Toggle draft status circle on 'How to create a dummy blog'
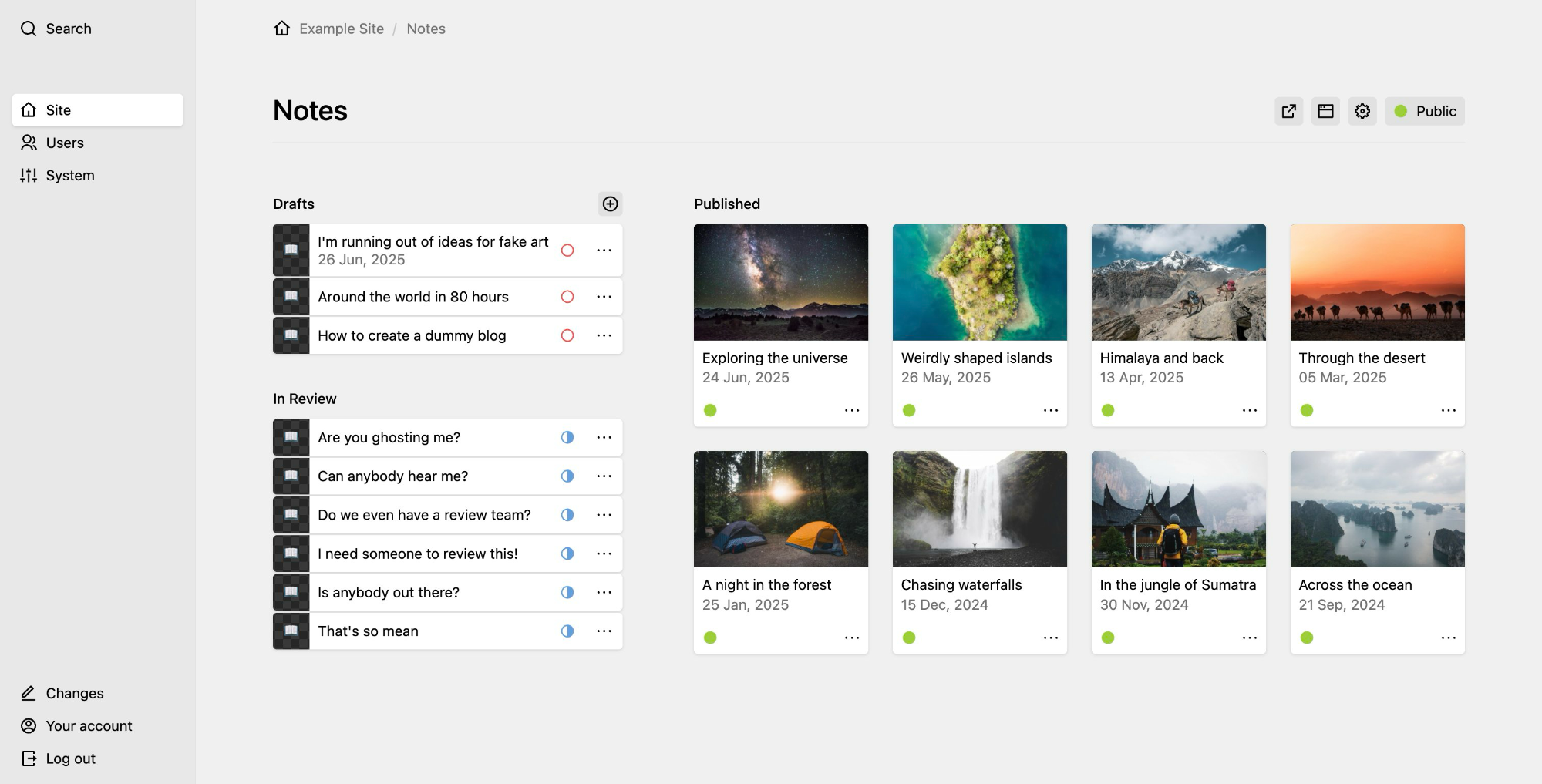This screenshot has height=784, width=1542. (567, 335)
